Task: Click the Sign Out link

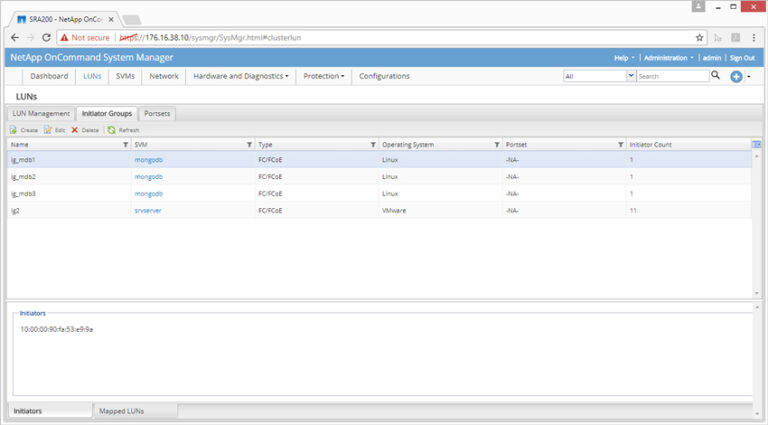Action: click(742, 58)
